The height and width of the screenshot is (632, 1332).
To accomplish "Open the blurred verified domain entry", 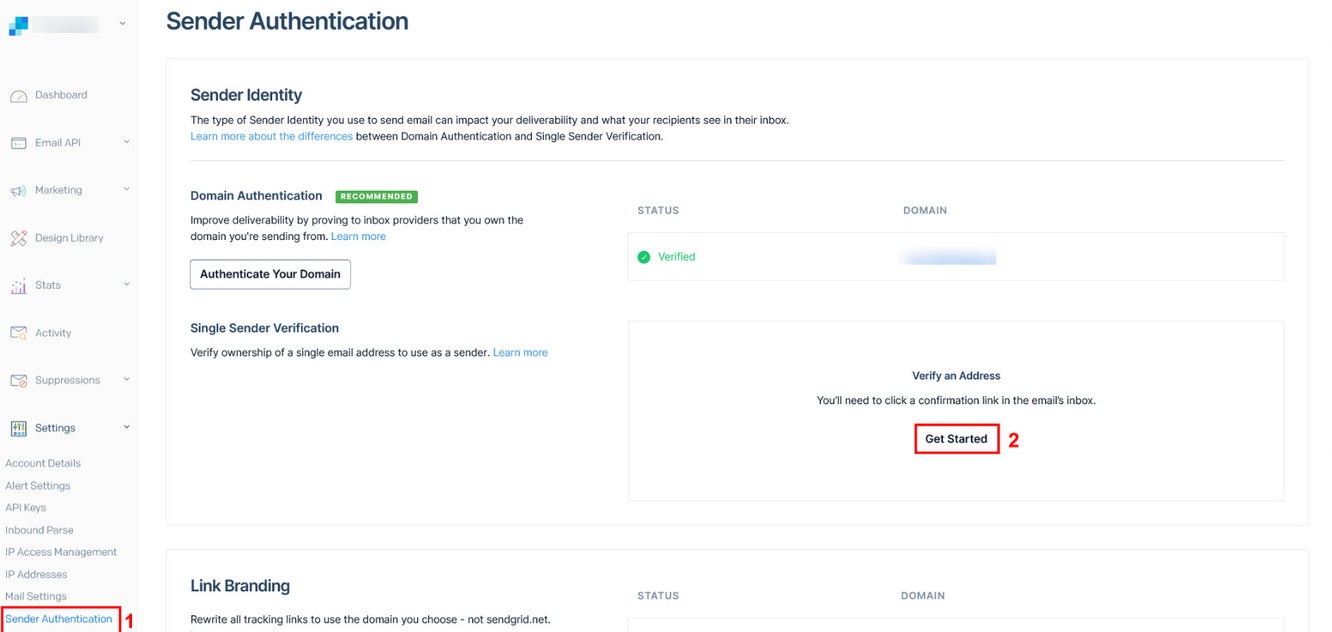I will point(948,257).
